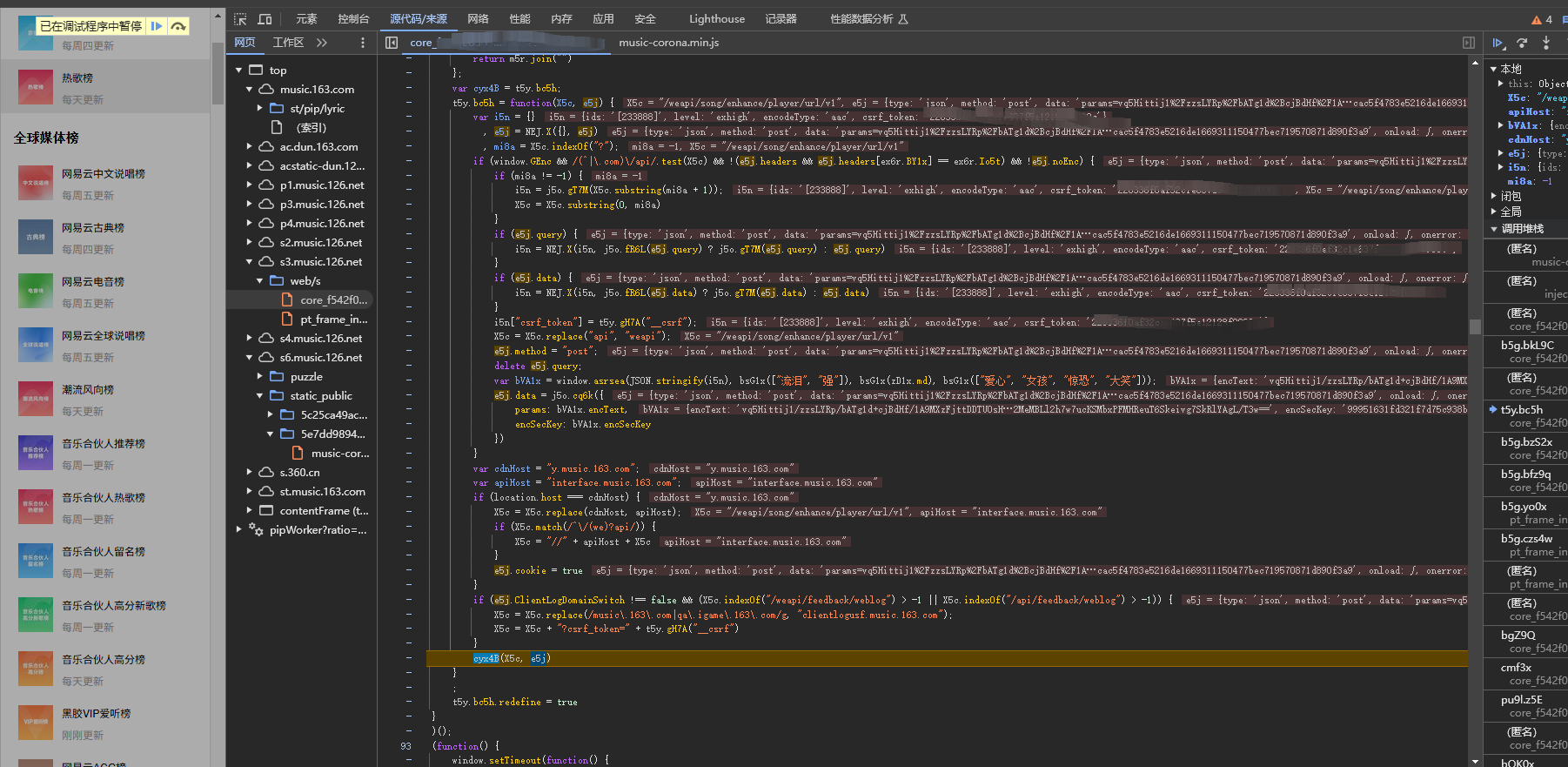
Task: Expand the s.360.cn domain node
Action: click(x=250, y=473)
